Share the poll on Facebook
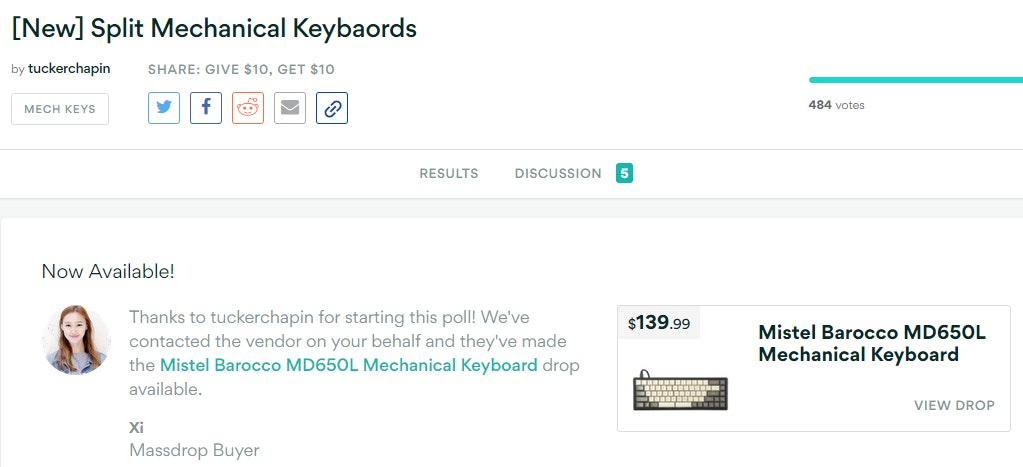The image size is (1023, 467). [206, 108]
